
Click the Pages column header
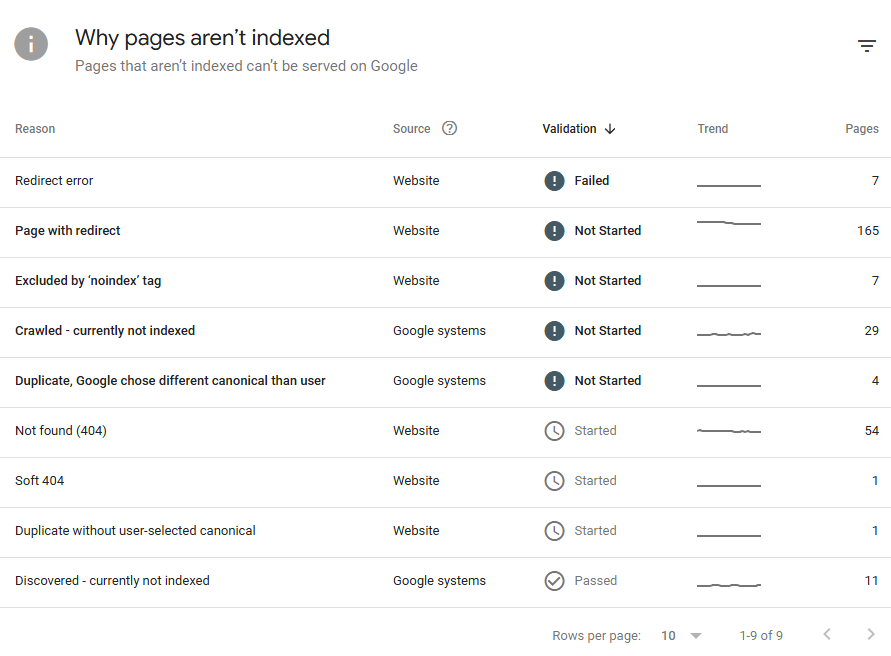click(x=861, y=129)
